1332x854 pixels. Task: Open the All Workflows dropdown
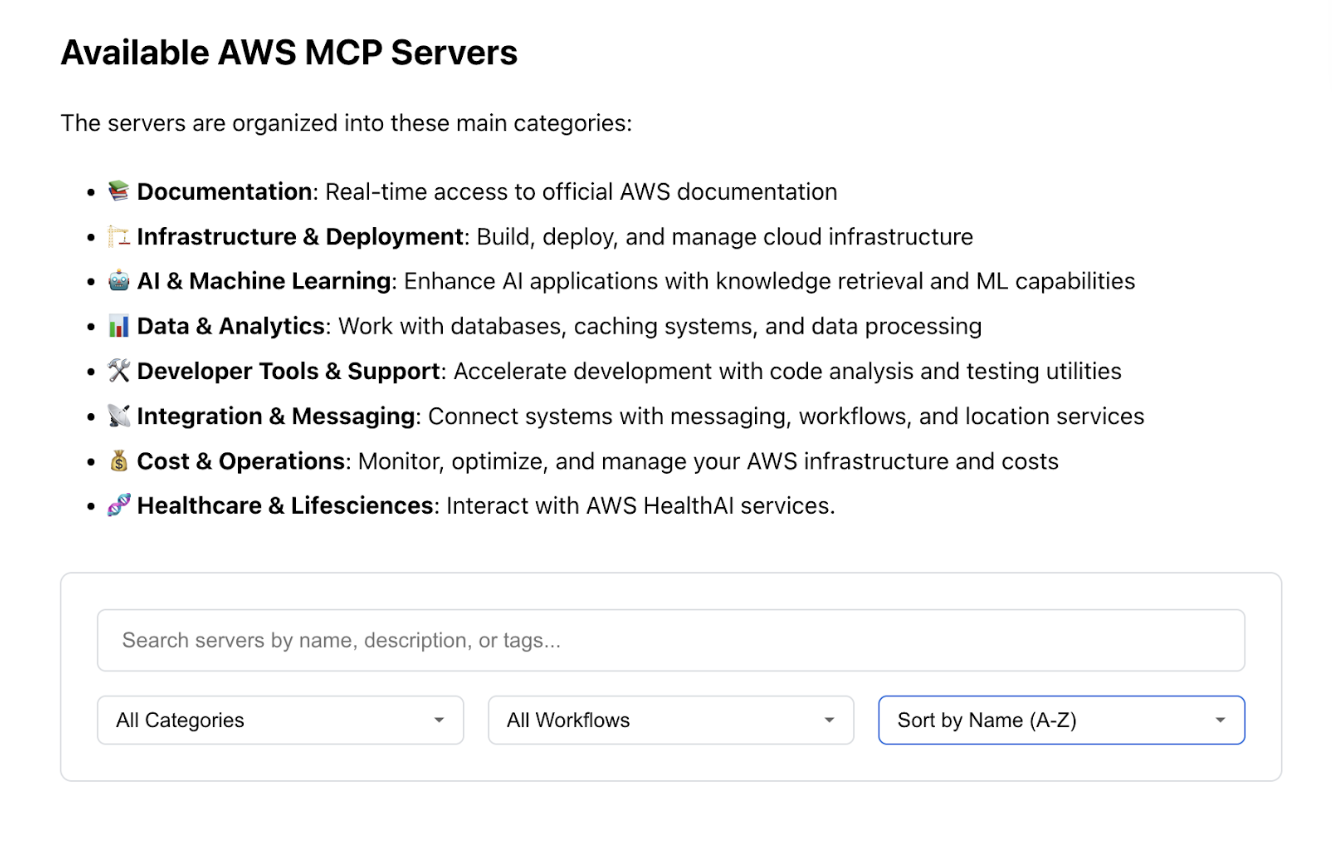(671, 720)
